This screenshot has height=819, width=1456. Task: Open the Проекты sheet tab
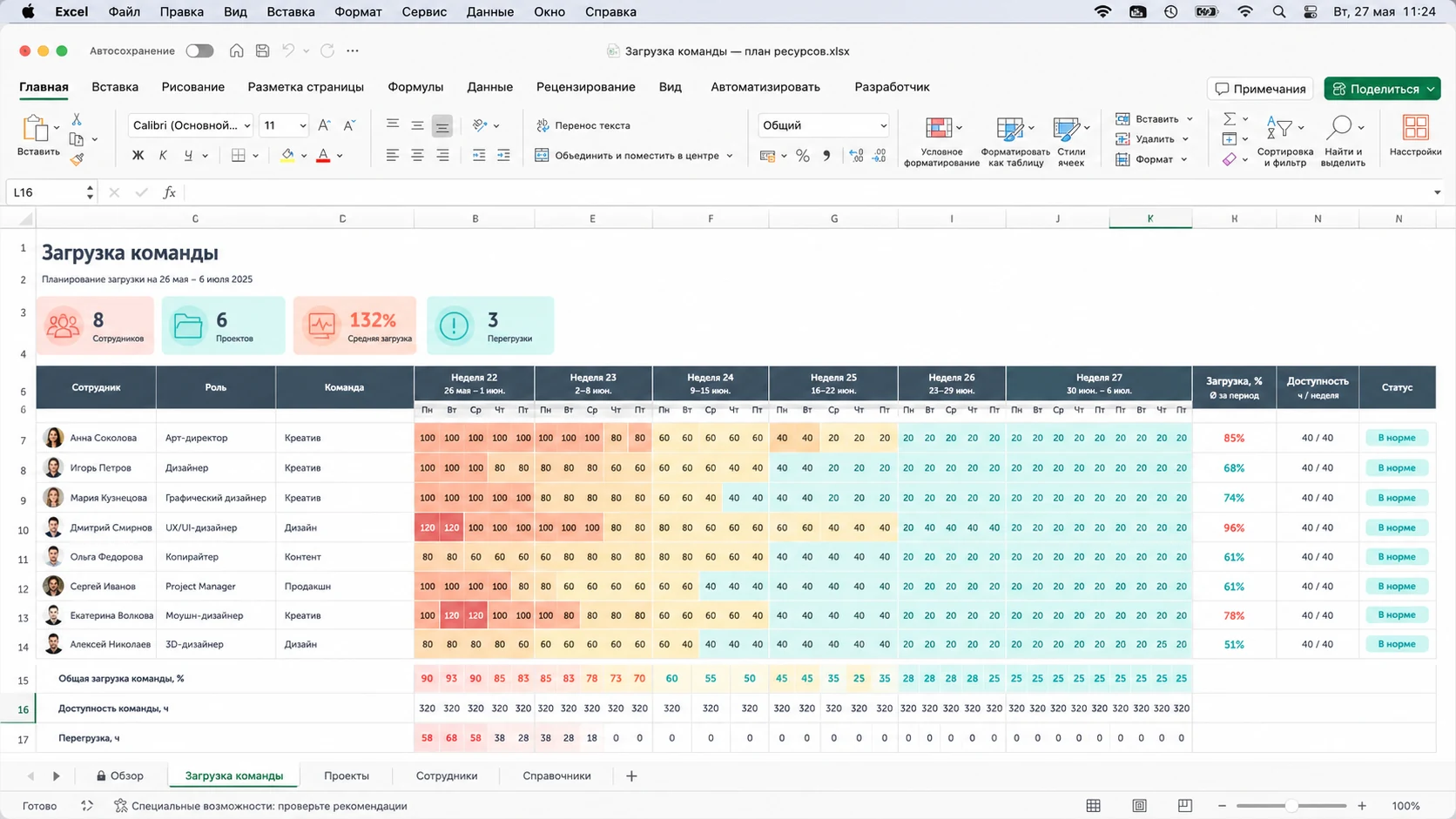point(347,775)
